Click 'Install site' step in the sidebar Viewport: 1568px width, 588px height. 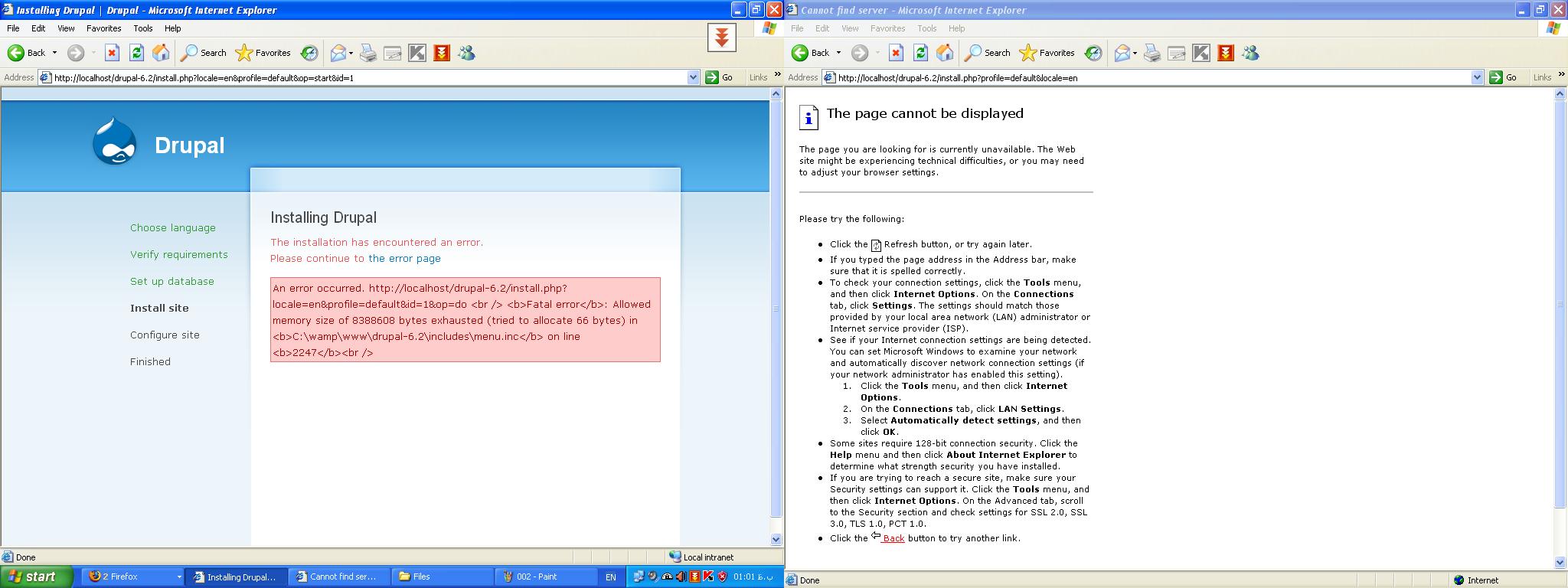click(x=159, y=308)
